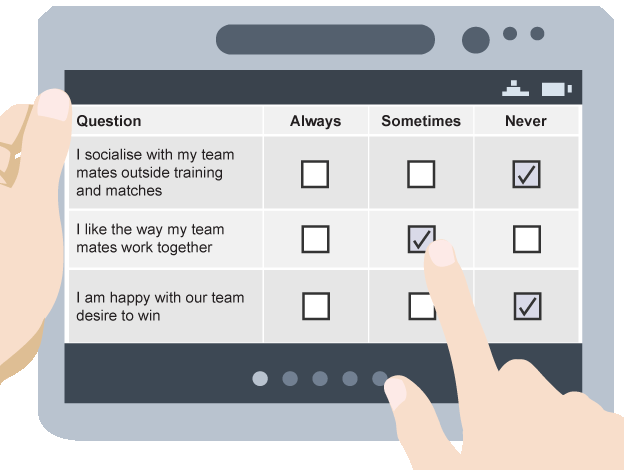Go to the first page dot
This screenshot has width=624, height=470.
(260, 378)
